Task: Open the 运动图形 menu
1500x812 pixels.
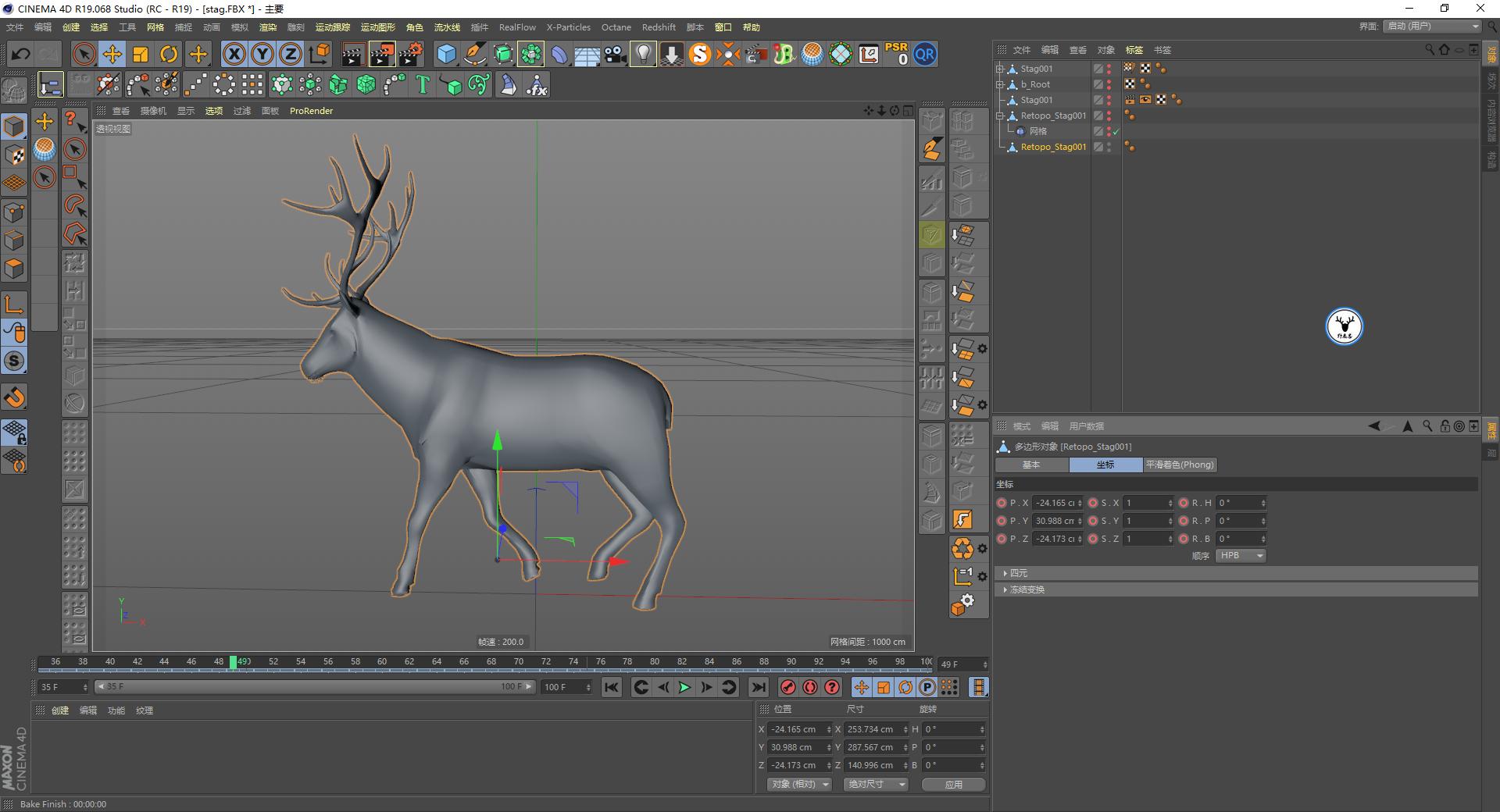Action: [377, 27]
